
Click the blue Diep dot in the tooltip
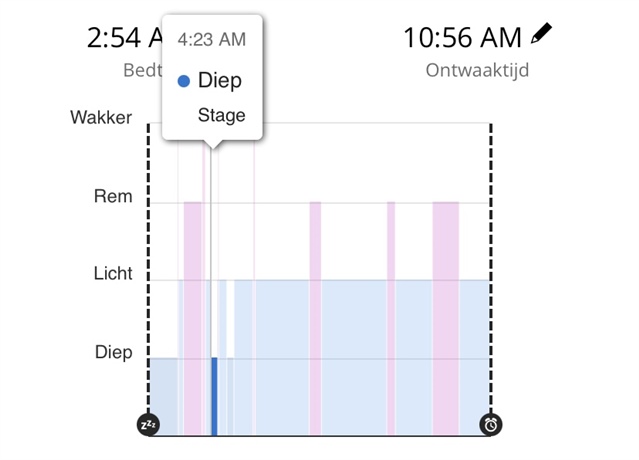coord(184,81)
